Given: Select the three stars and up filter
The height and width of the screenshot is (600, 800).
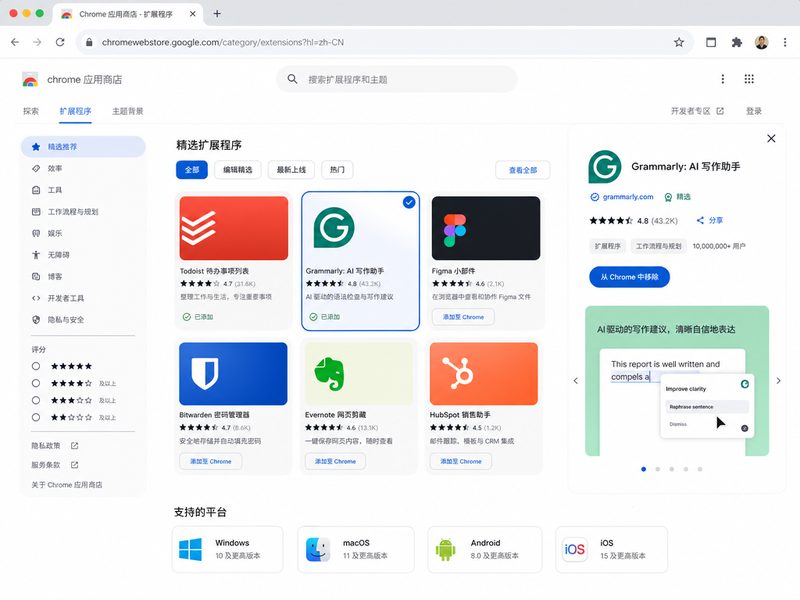Looking at the screenshot, I should 36,400.
